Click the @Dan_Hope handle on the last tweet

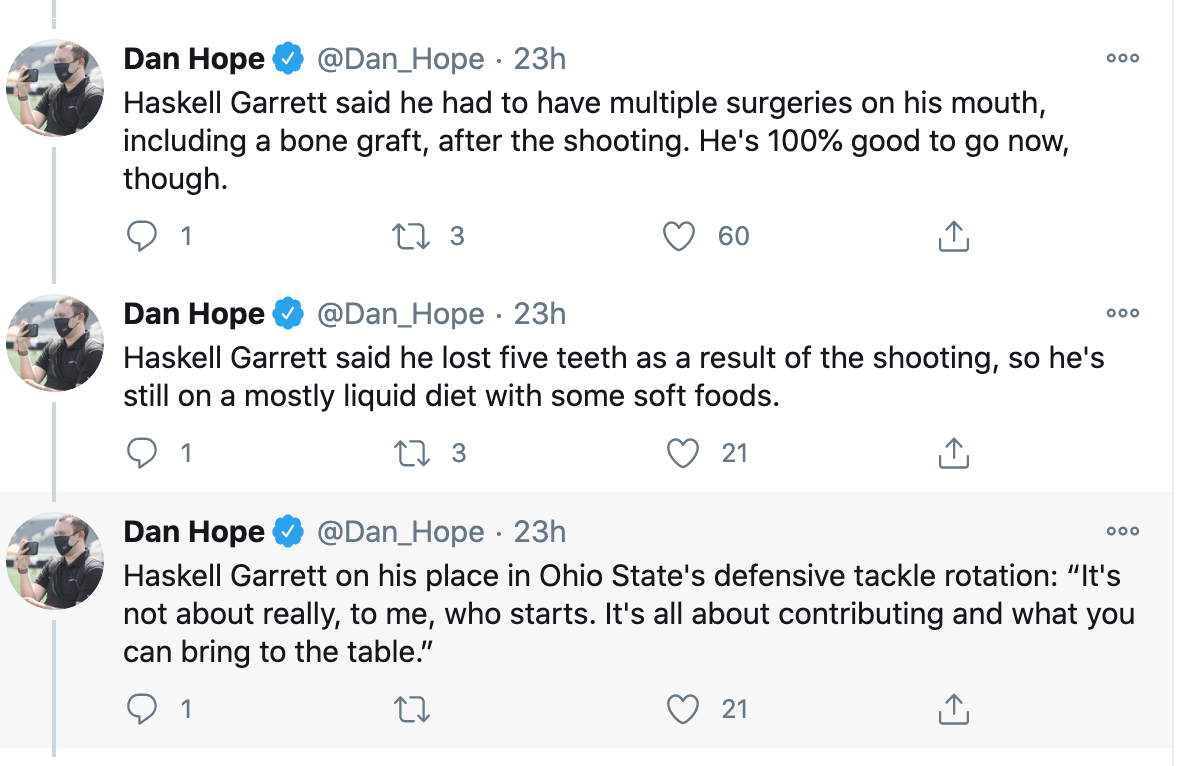pos(402,532)
